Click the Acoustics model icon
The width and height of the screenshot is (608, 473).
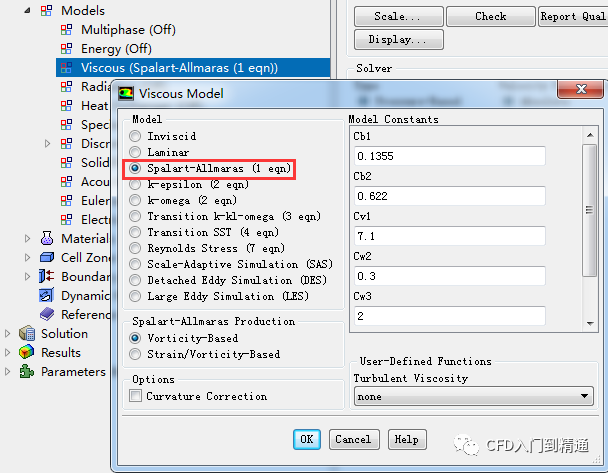66,181
